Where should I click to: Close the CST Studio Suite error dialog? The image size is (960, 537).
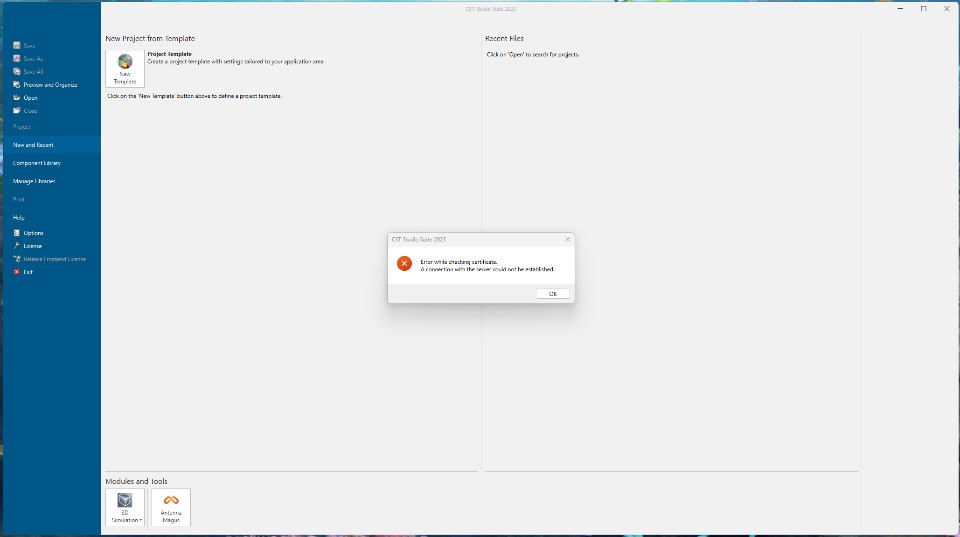(568, 239)
